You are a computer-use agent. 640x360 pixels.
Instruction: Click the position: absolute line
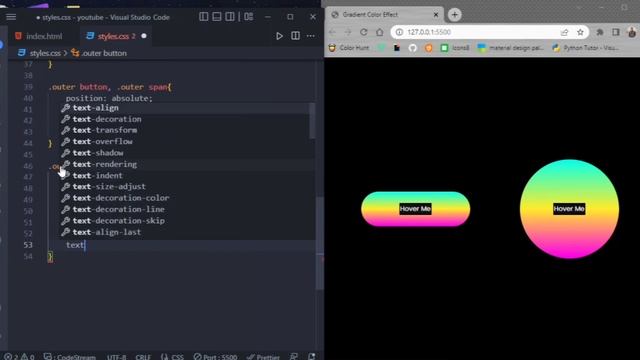click(x=109, y=98)
